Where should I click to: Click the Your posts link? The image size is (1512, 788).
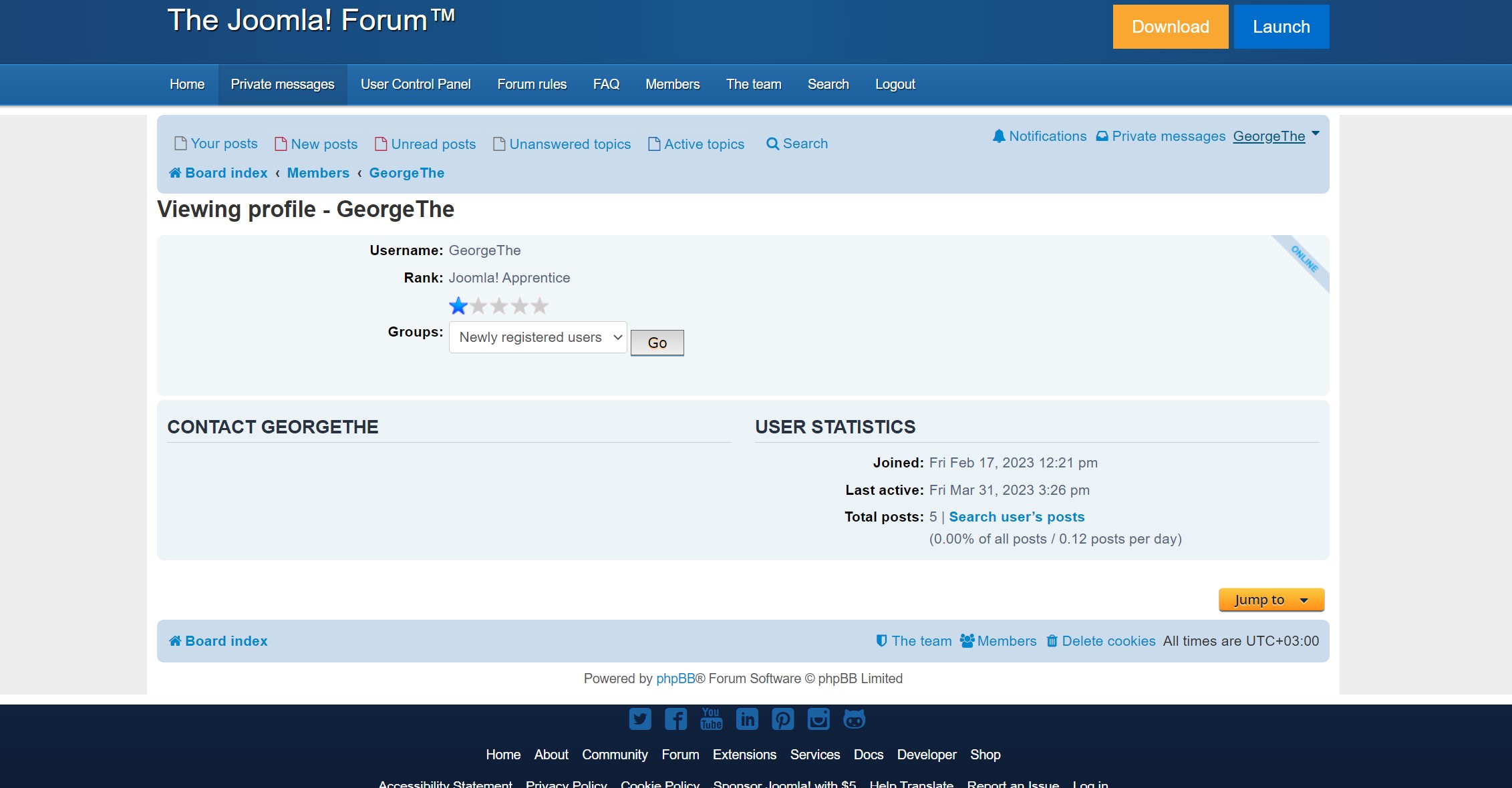point(224,144)
